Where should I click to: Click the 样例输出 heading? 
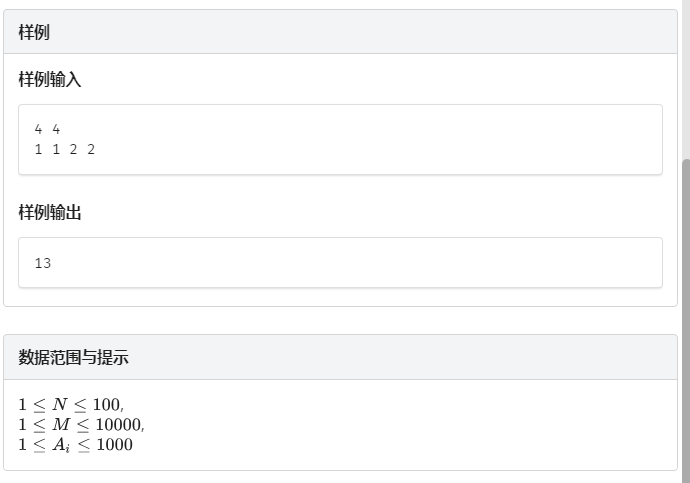point(50,212)
